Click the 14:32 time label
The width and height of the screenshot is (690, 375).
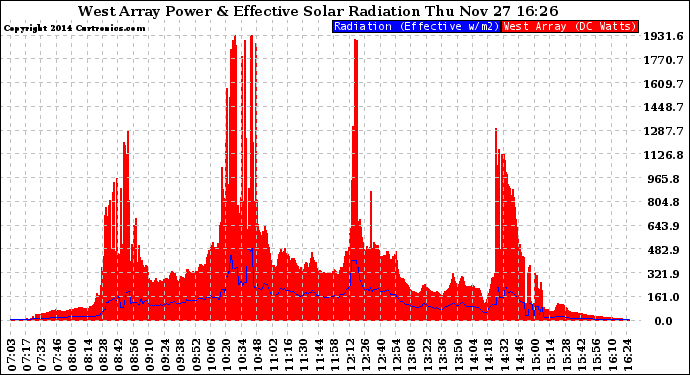[504, 354]
